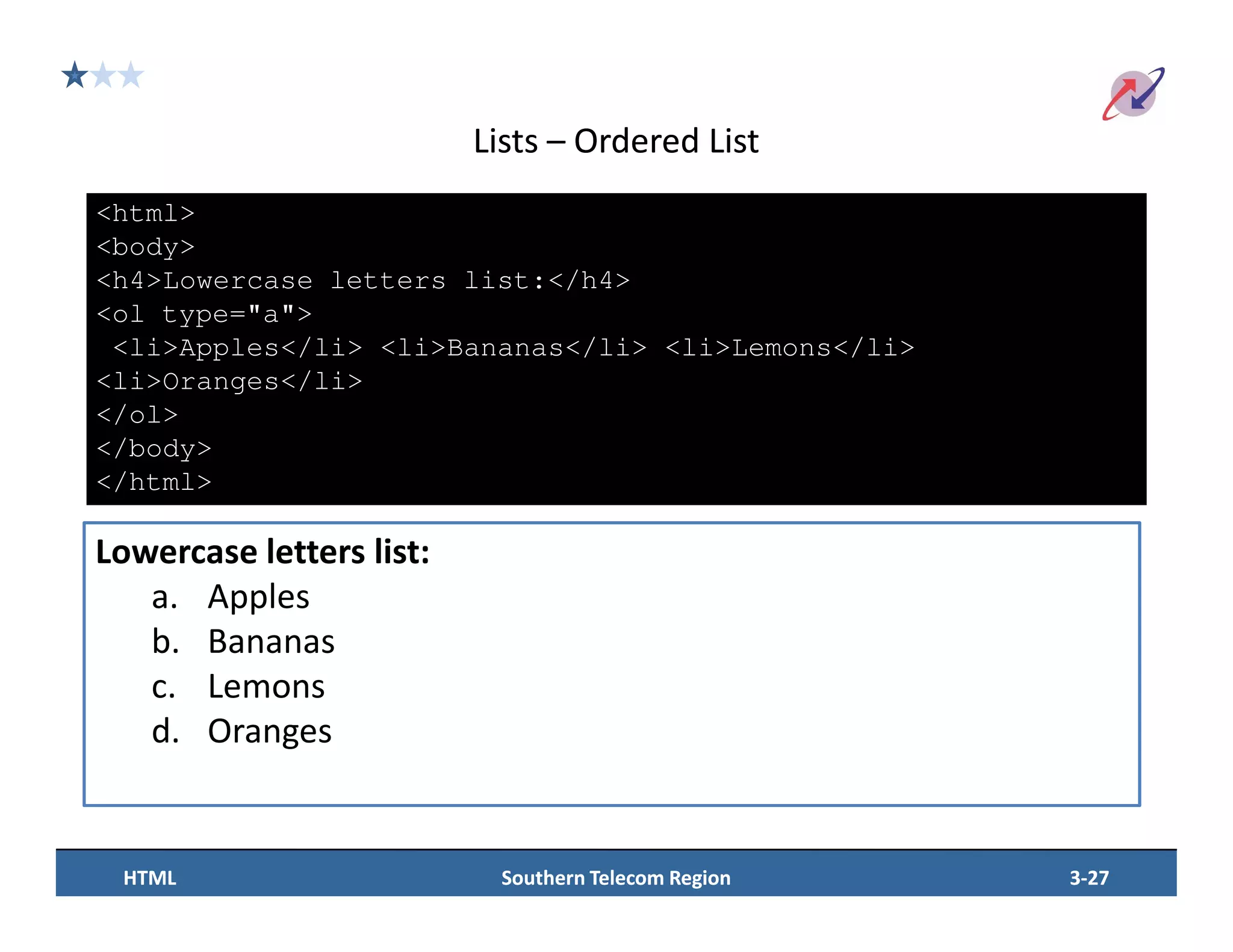Click the ol type="a" code line
The height and width of the screenshot is (952, 1233).
coord(204,314)
